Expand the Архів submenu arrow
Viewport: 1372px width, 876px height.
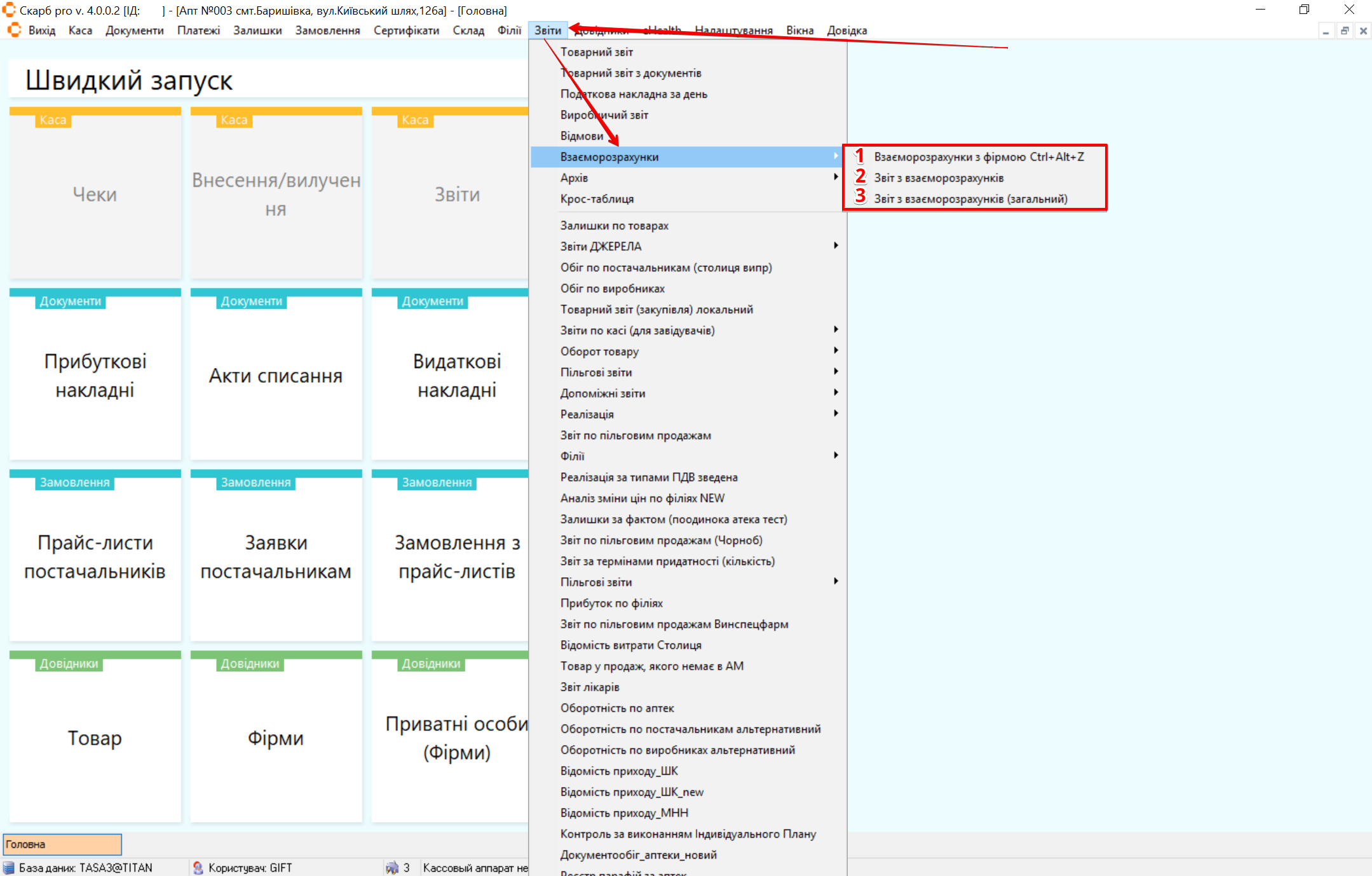836,177
